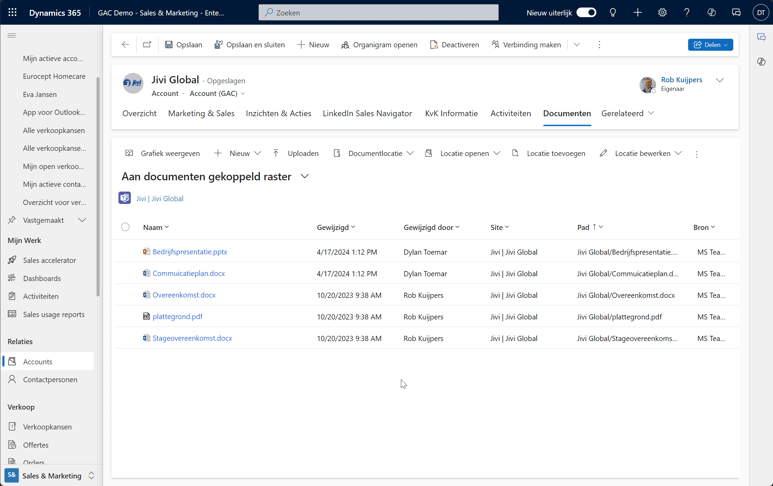Click Organigram openen

coord(379,44)
